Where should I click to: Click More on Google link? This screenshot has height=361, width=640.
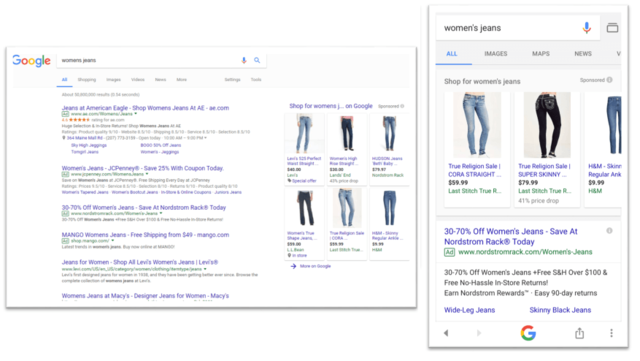[x=315, y=266]
